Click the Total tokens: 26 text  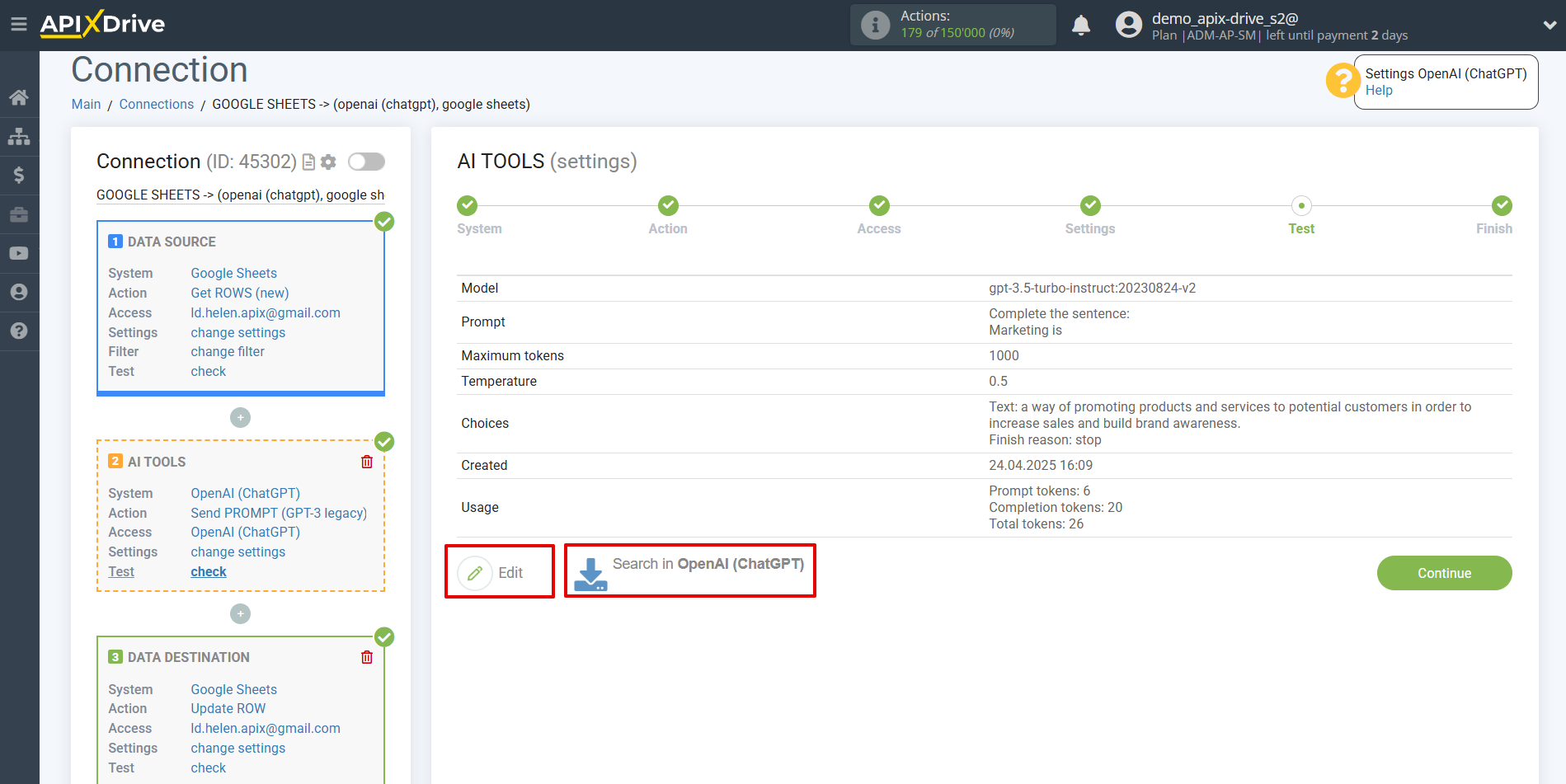1037,523
